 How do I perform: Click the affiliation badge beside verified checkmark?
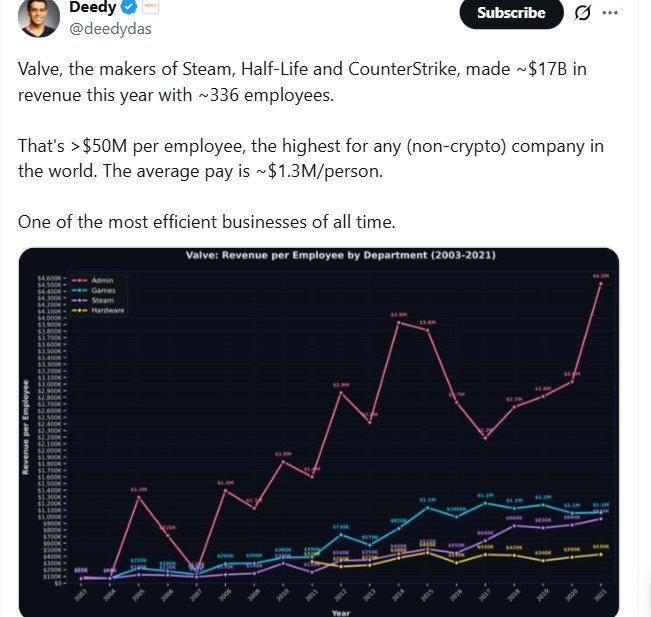tap(152, 8)
